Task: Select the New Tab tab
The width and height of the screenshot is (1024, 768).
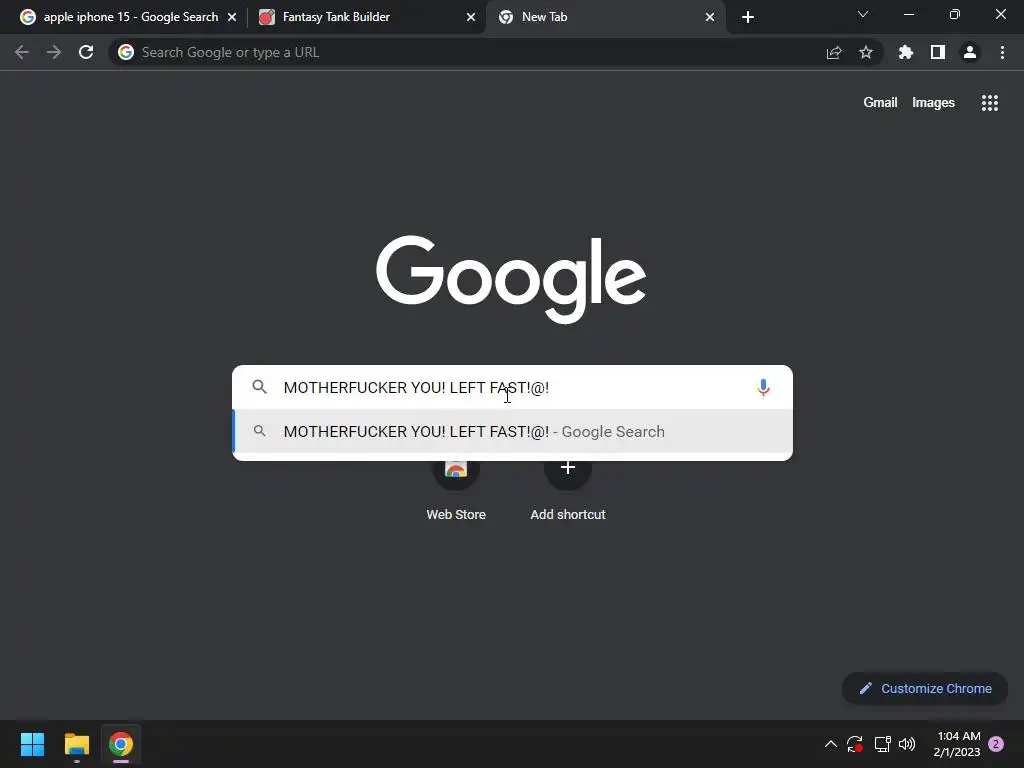Action: click(x=605, y=17)
